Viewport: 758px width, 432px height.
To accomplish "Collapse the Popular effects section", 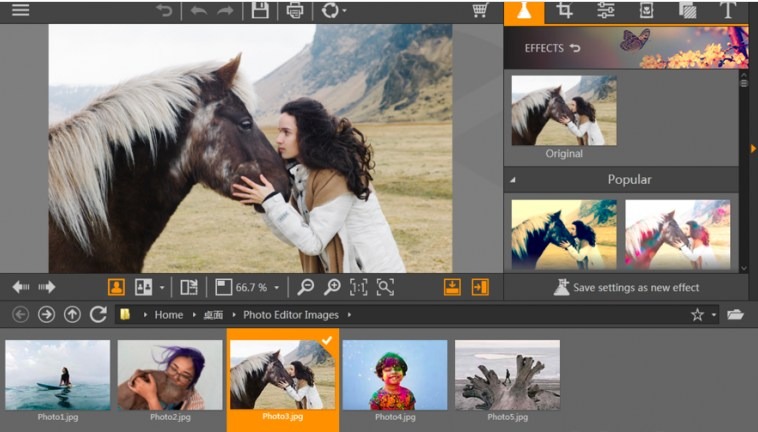I will 513,180.
